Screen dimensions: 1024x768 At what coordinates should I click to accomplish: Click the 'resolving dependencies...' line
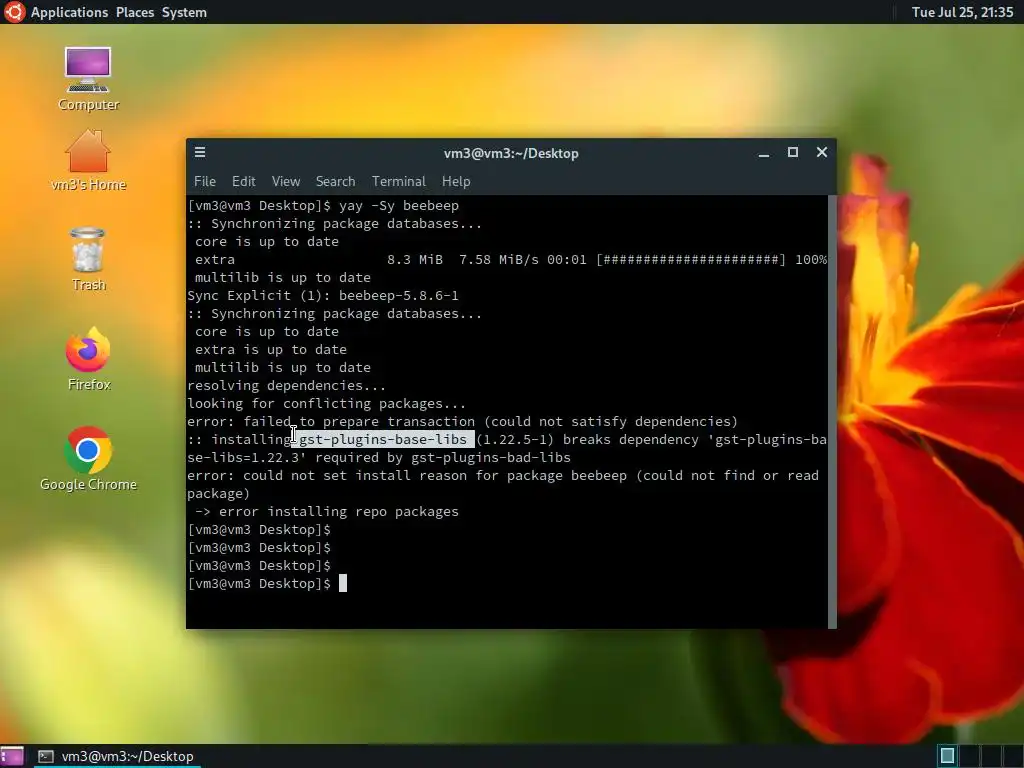point(287,386)
